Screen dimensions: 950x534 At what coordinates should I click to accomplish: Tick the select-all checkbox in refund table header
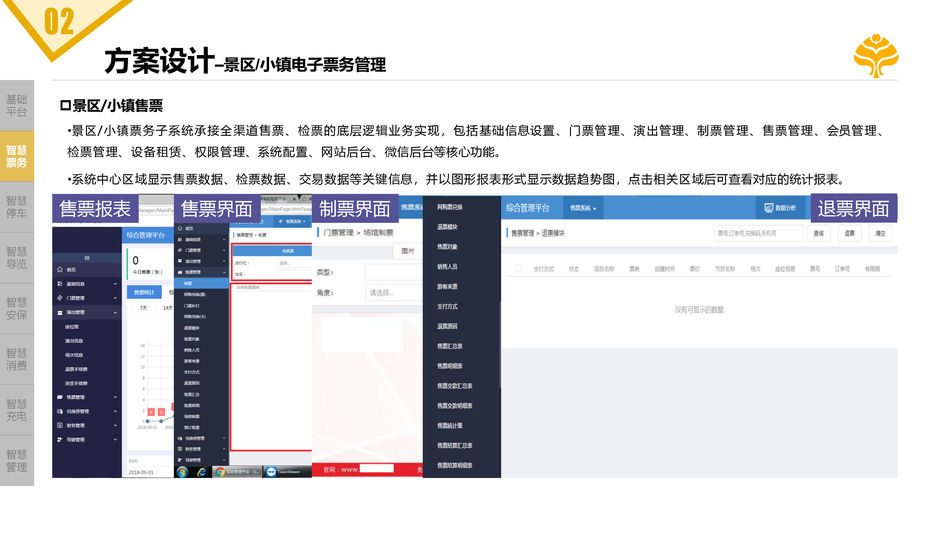[x=518, y=269]
